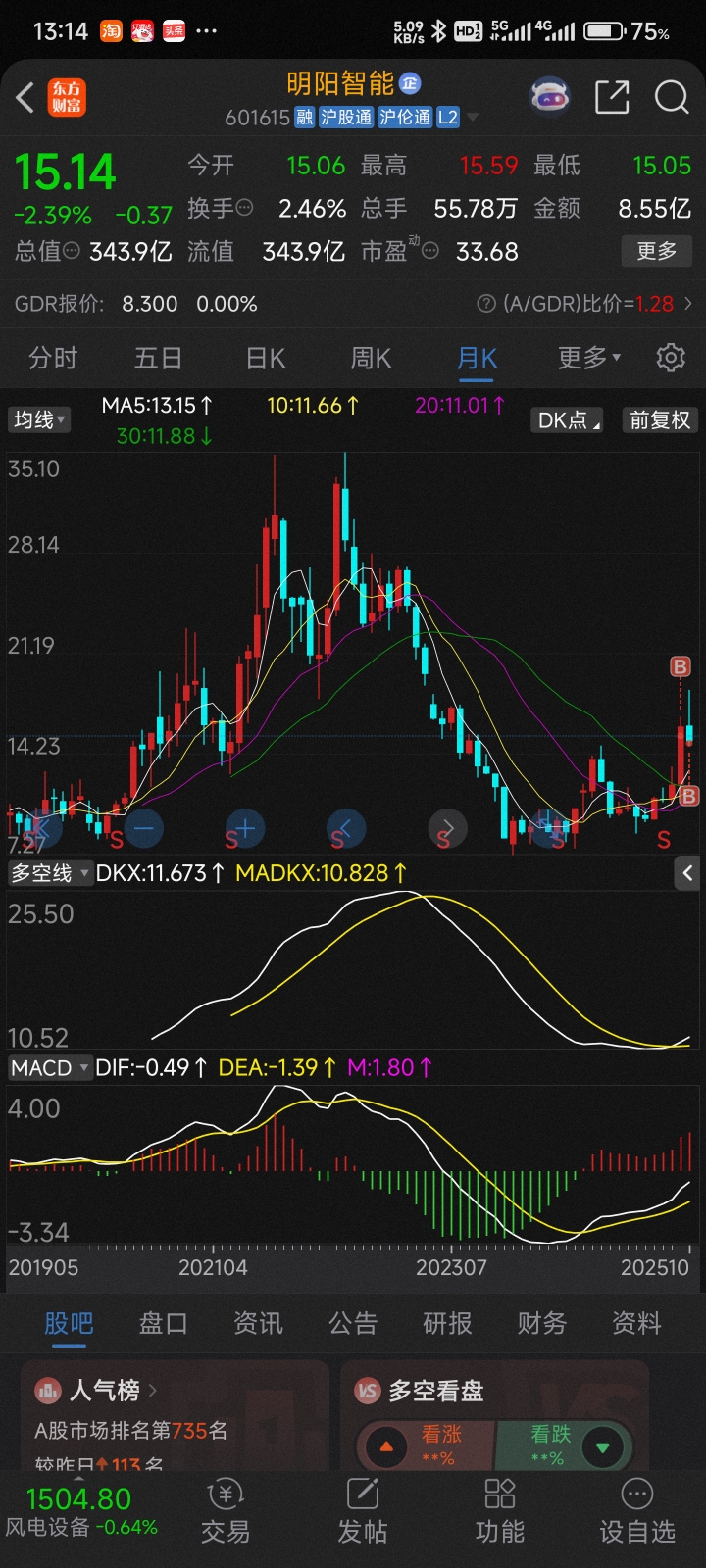Tap the 换手 info circle icon
Screen dimensions: 706x1568
click(x=245, y=208)
